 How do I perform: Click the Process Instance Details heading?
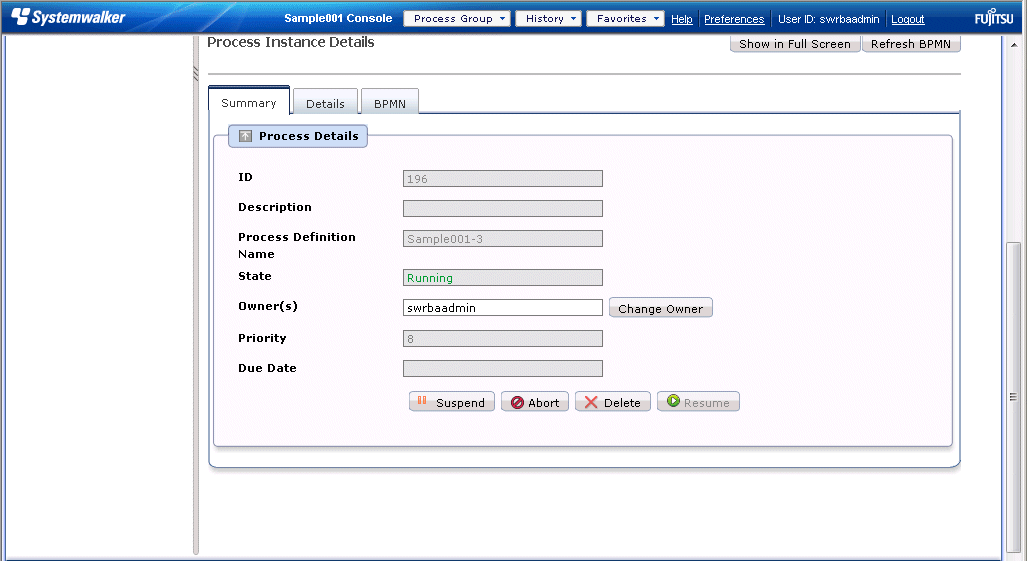pyautogui.click(x=291, y=42)
